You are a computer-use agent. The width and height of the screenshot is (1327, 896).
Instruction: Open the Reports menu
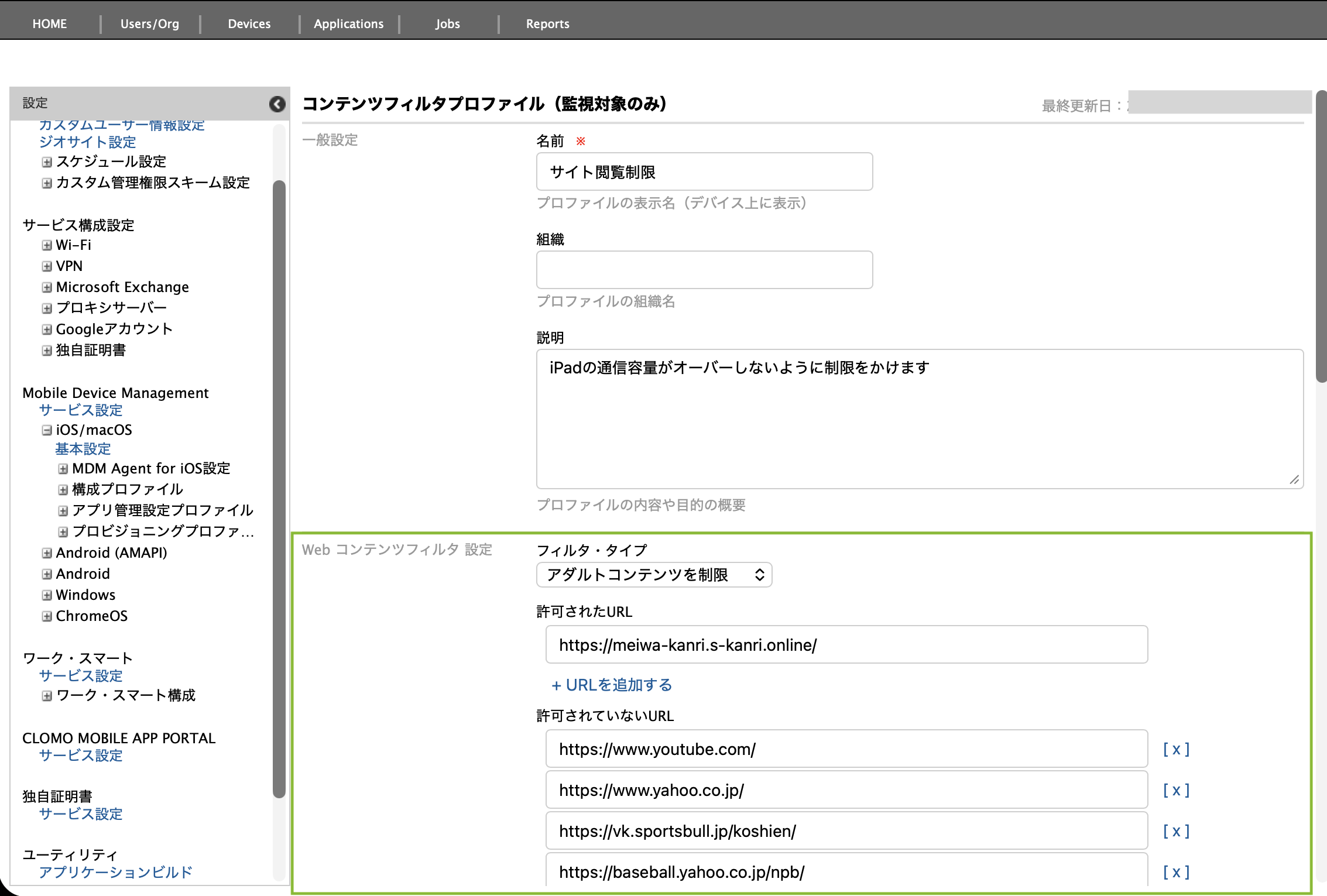[547, 24]
